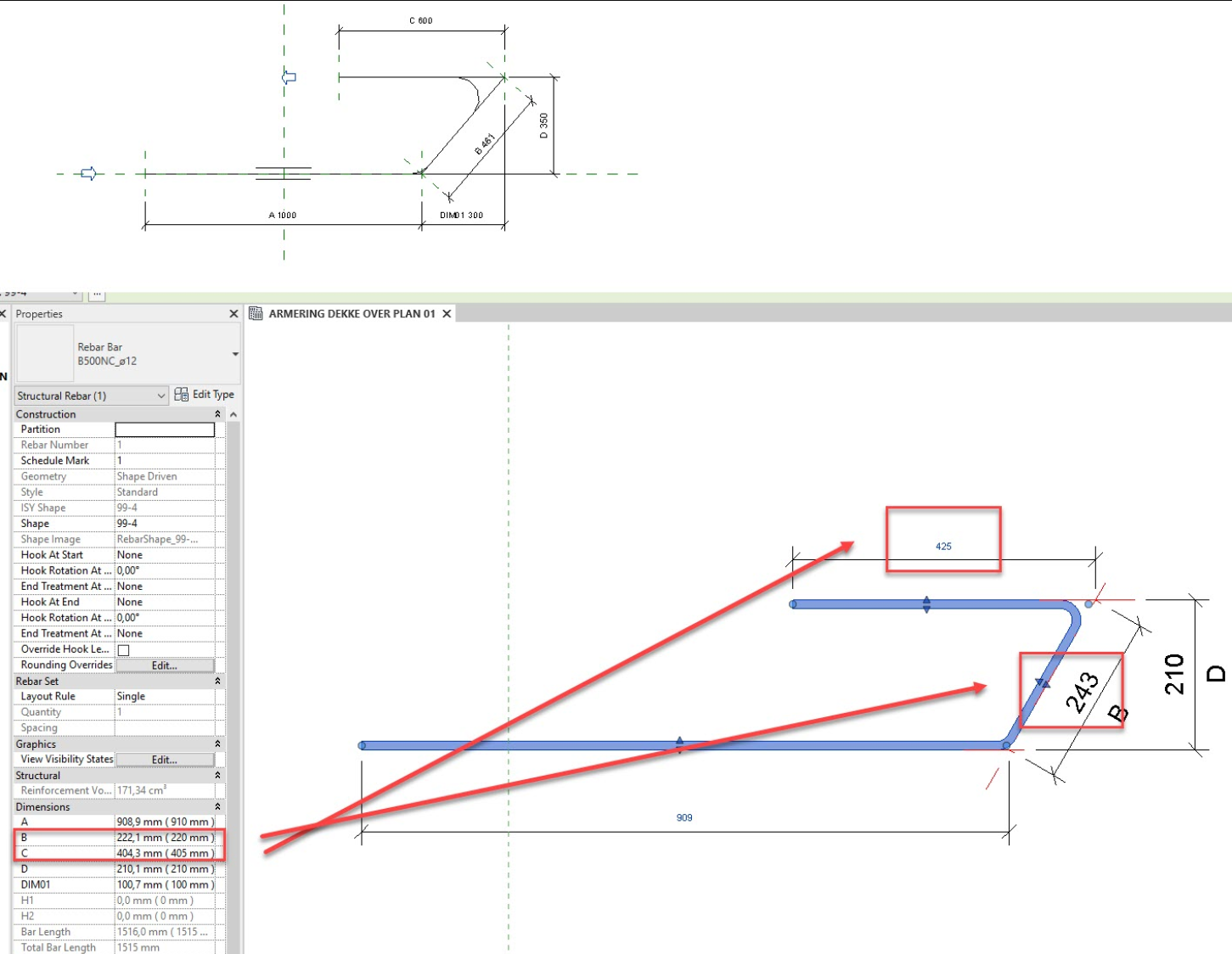Click the view icon on the ARMERING tab
Screen dimensions: 1232x954
tap(257, 313)
